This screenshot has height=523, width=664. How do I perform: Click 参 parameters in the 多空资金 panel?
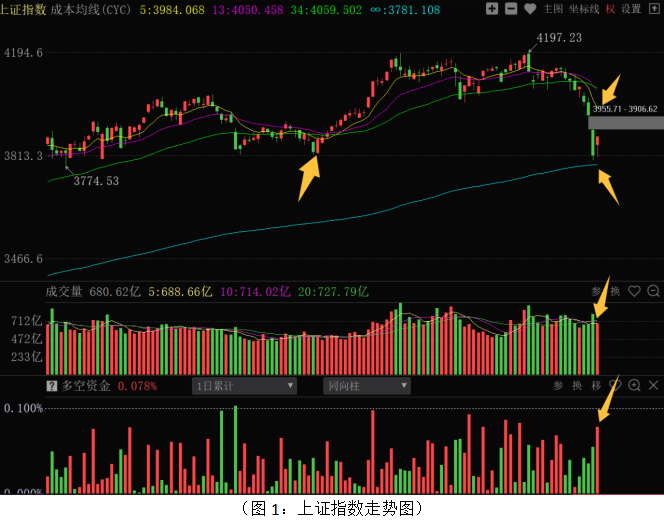[x=559, y=385]
